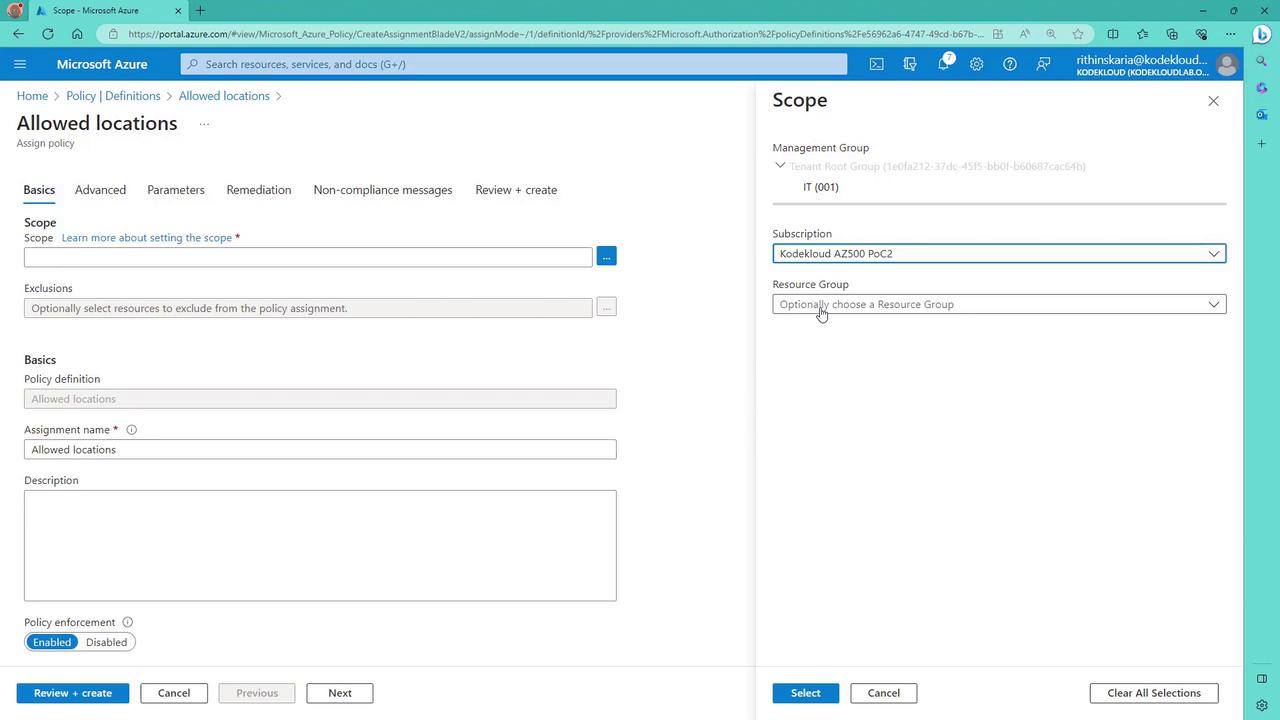1280x720 pixels.
Task: Click the Select button in Scope panel
Action: (806, 693)
